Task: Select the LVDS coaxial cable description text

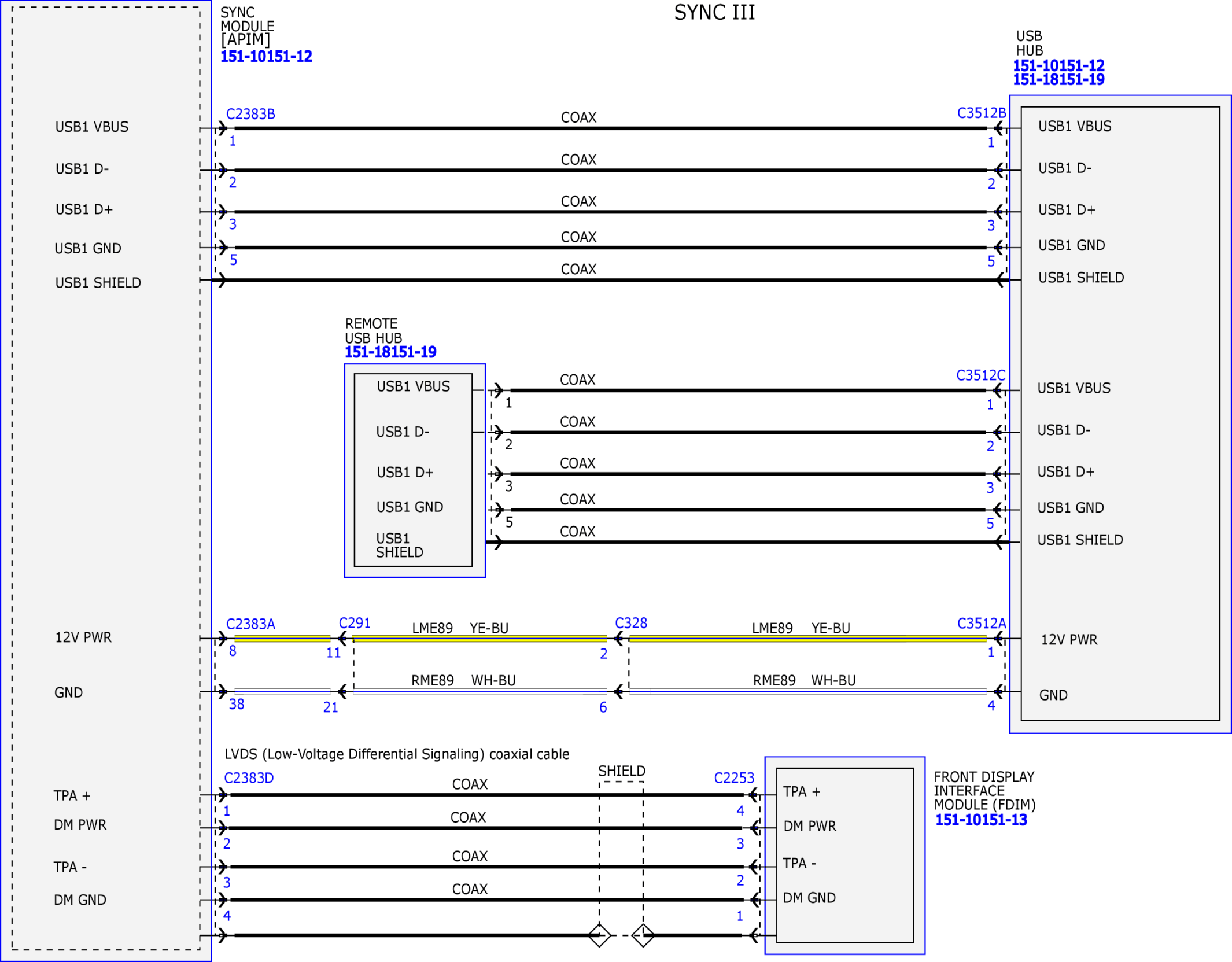Action: (x=397, y=754)
